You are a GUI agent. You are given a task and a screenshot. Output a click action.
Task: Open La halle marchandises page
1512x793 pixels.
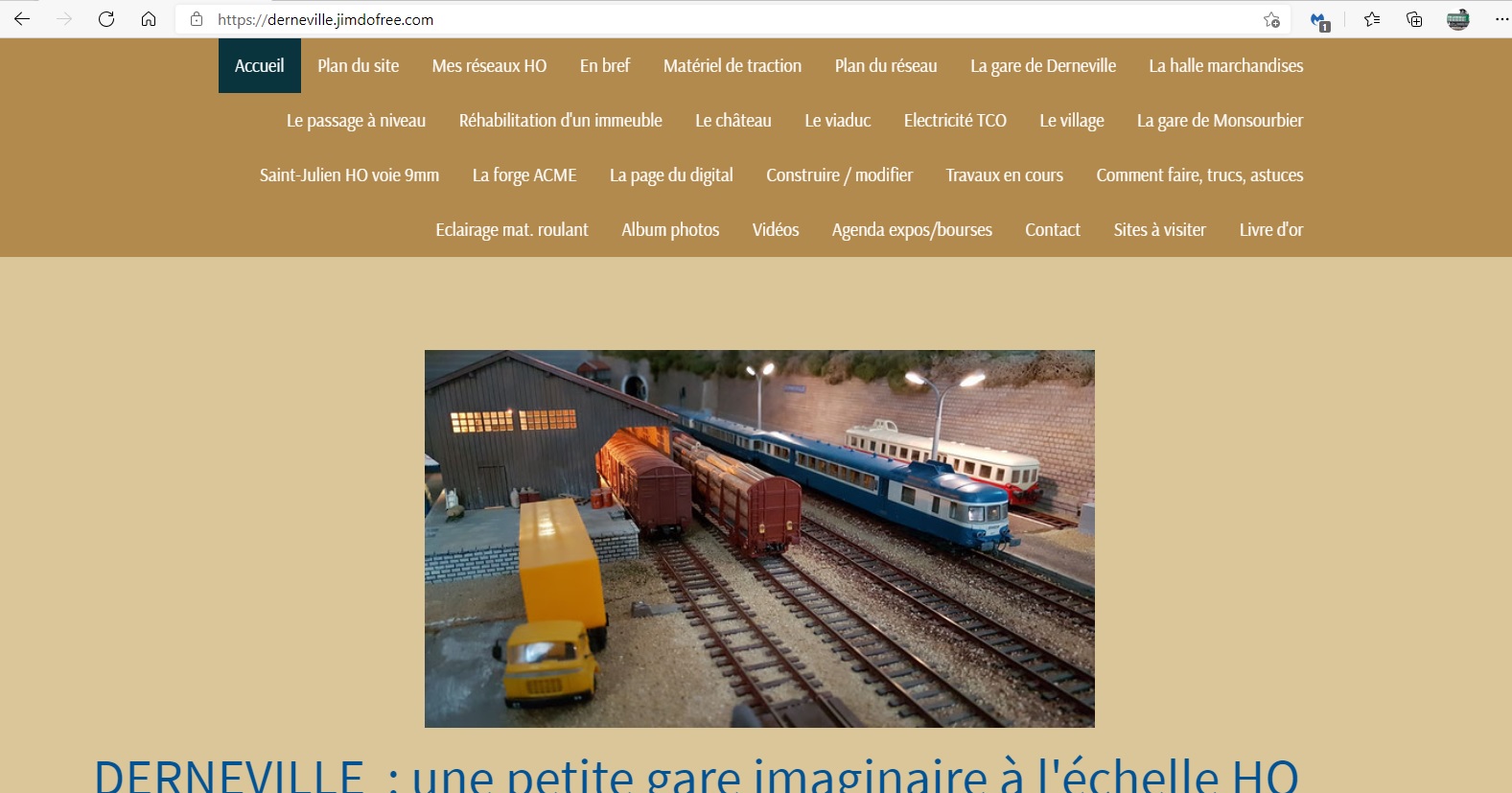click(1226, 65)
